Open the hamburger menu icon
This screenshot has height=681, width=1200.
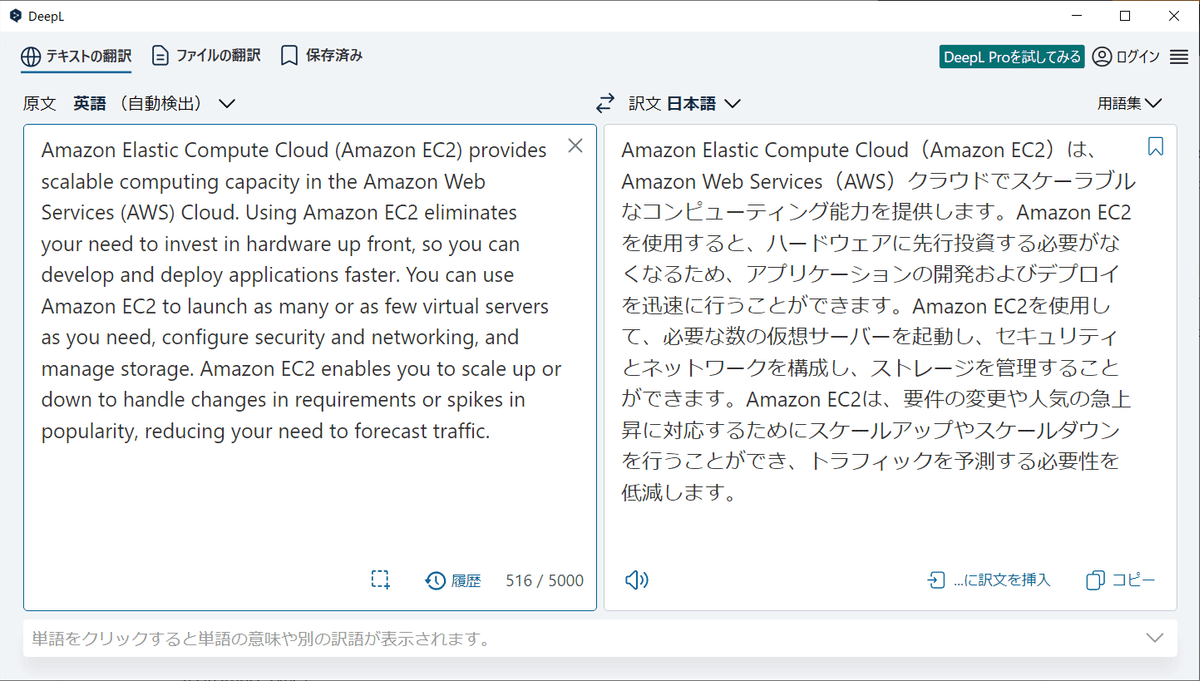point(1179,57)
